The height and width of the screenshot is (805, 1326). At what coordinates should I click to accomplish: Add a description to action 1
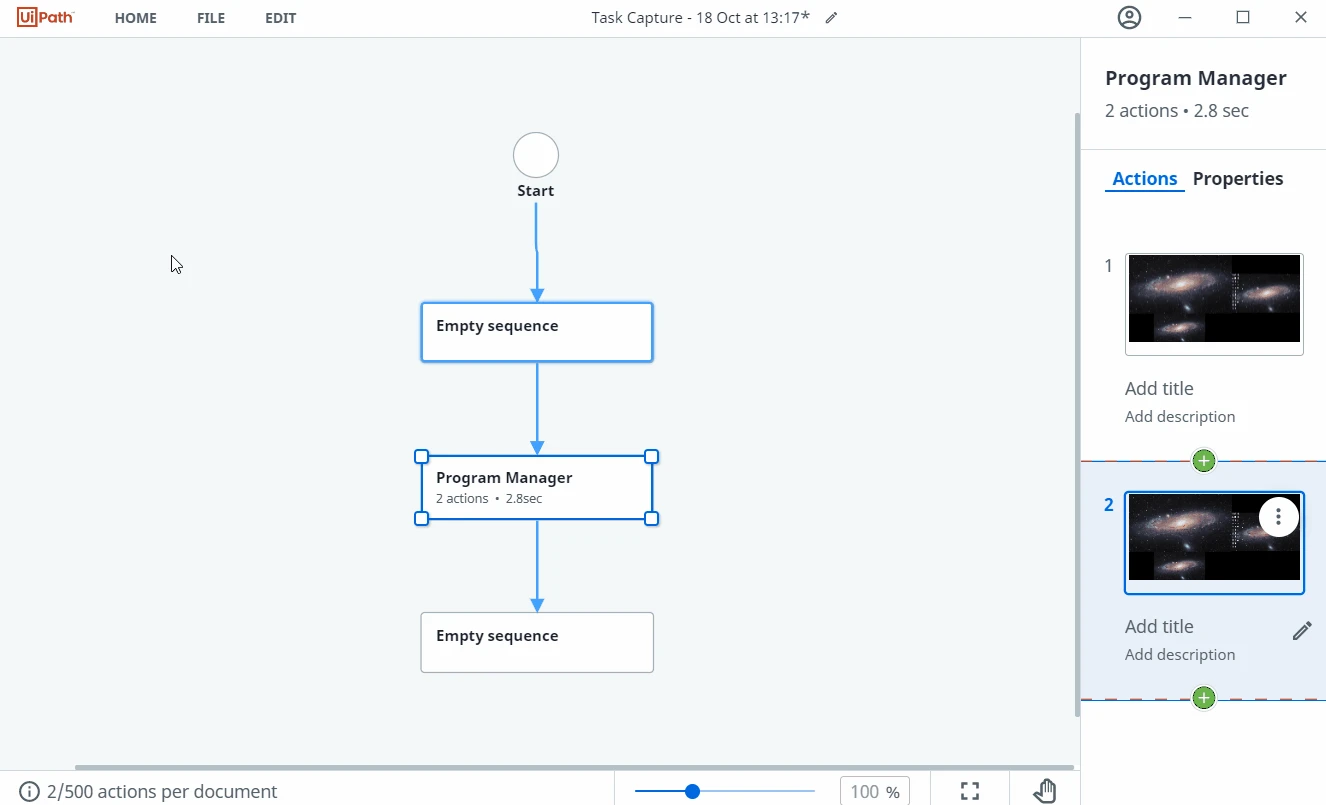point(1180,417)
